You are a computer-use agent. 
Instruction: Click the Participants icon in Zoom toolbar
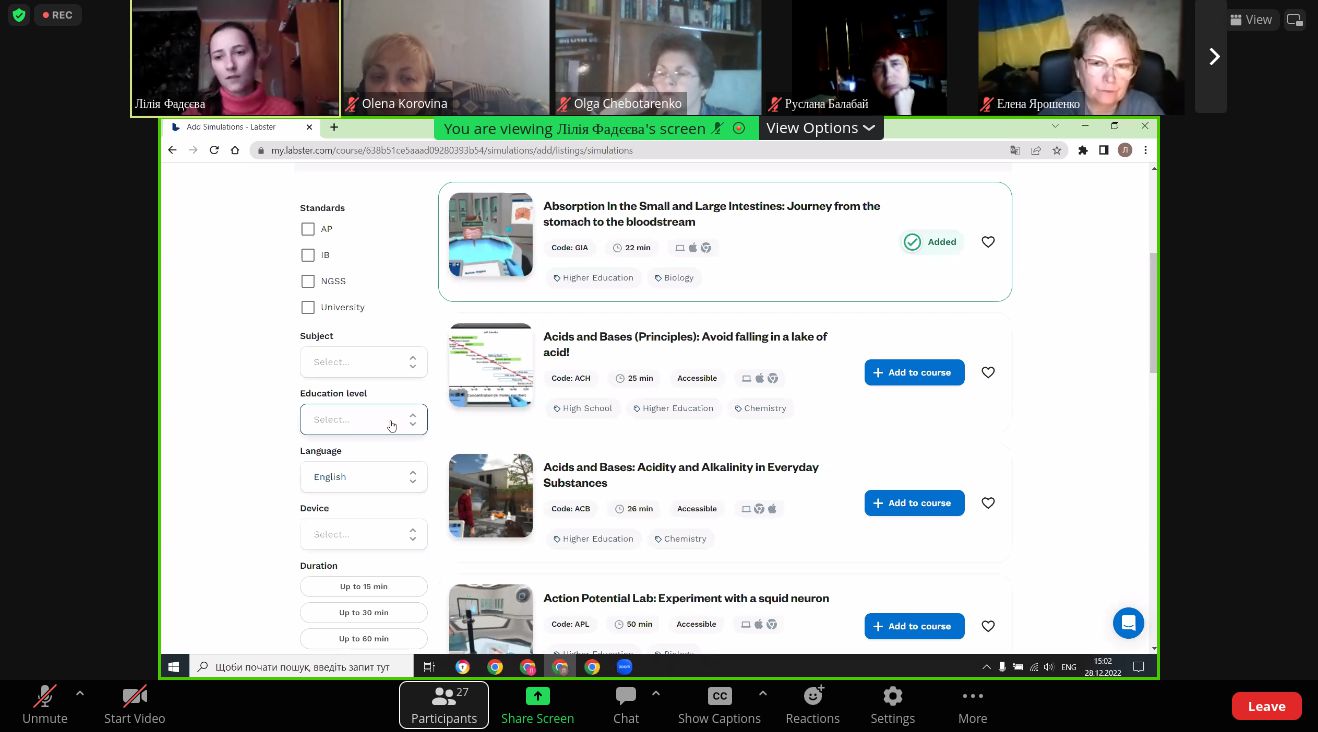coord(444,697)
